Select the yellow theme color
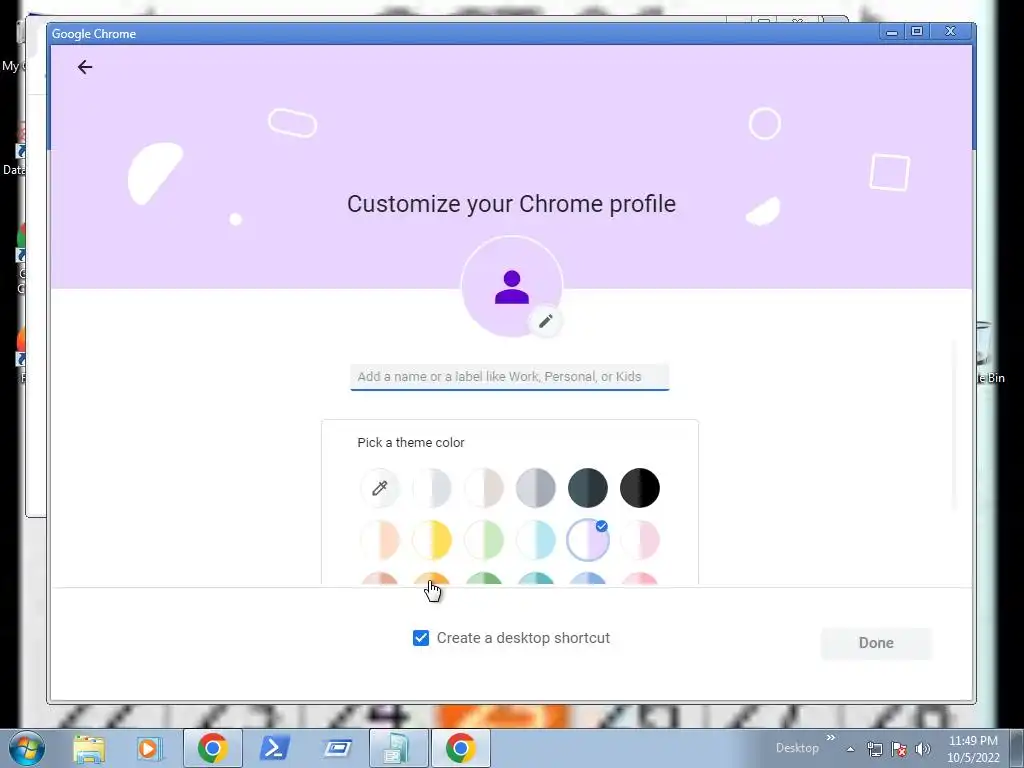 pos(432,540)
